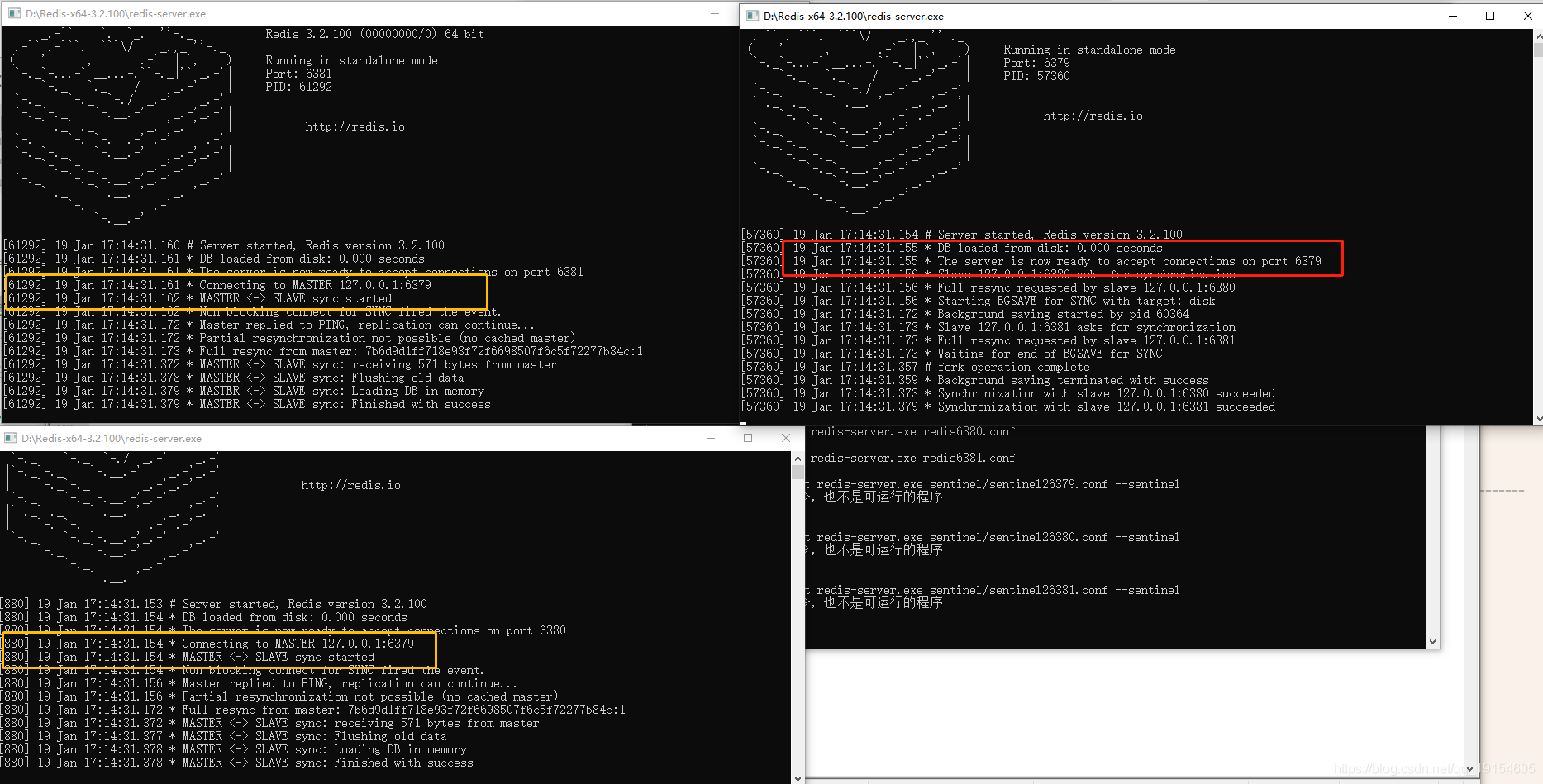Click the [880] 'Master replied to PING' line
This screenshot has height=784, width=1543.
tap(260, 683)
